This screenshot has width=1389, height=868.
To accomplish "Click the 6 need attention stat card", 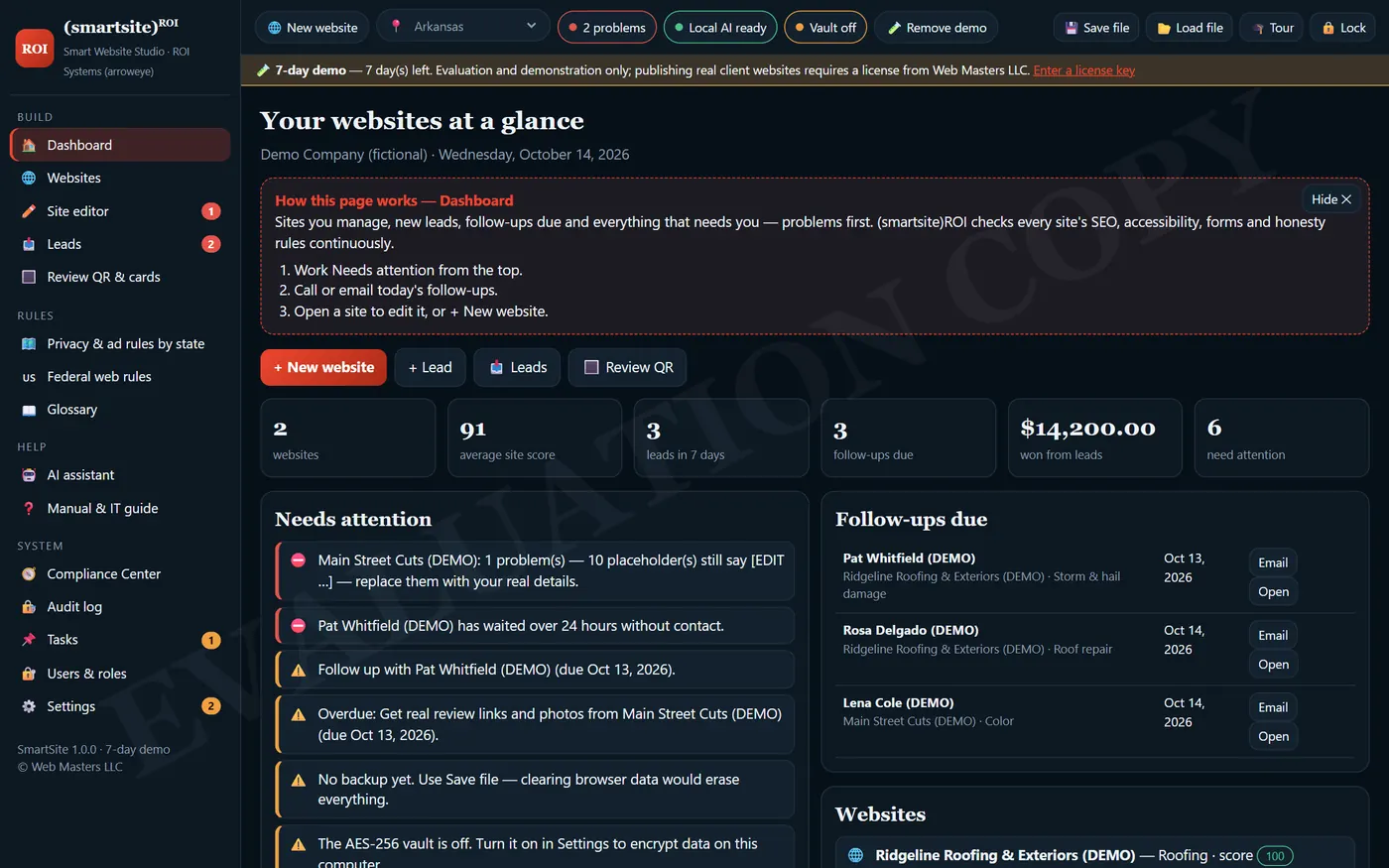I will [1282, 437].
